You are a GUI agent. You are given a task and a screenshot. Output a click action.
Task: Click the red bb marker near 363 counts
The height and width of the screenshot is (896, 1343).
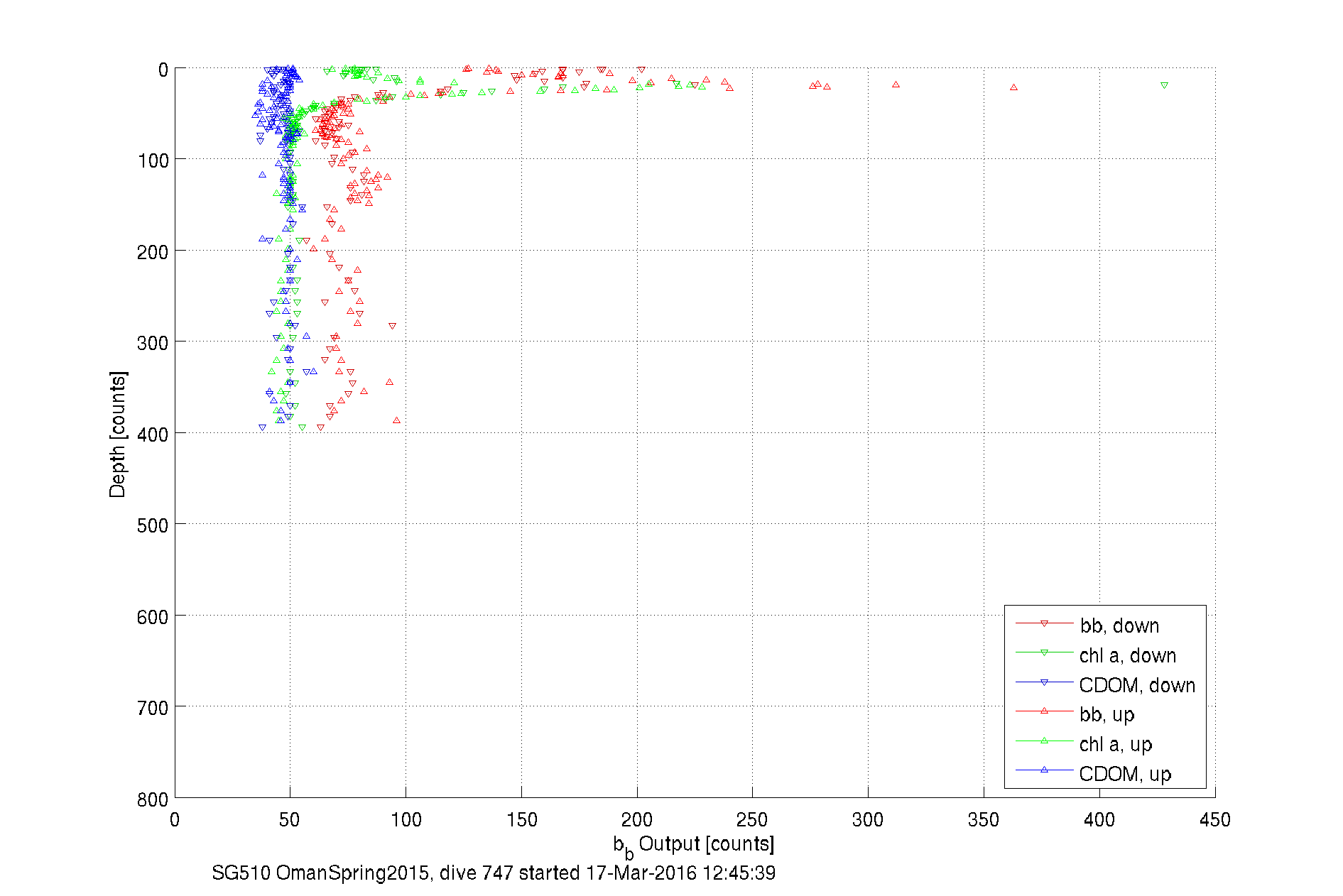[x=1013, y=87]
